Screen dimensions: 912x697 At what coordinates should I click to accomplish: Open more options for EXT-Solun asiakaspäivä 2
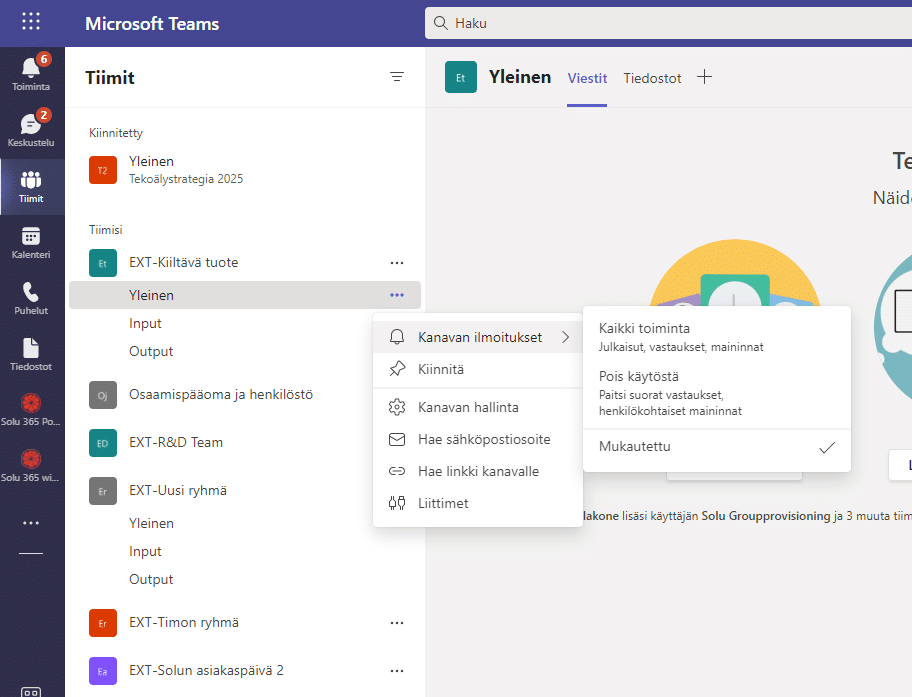pos(397,671)
